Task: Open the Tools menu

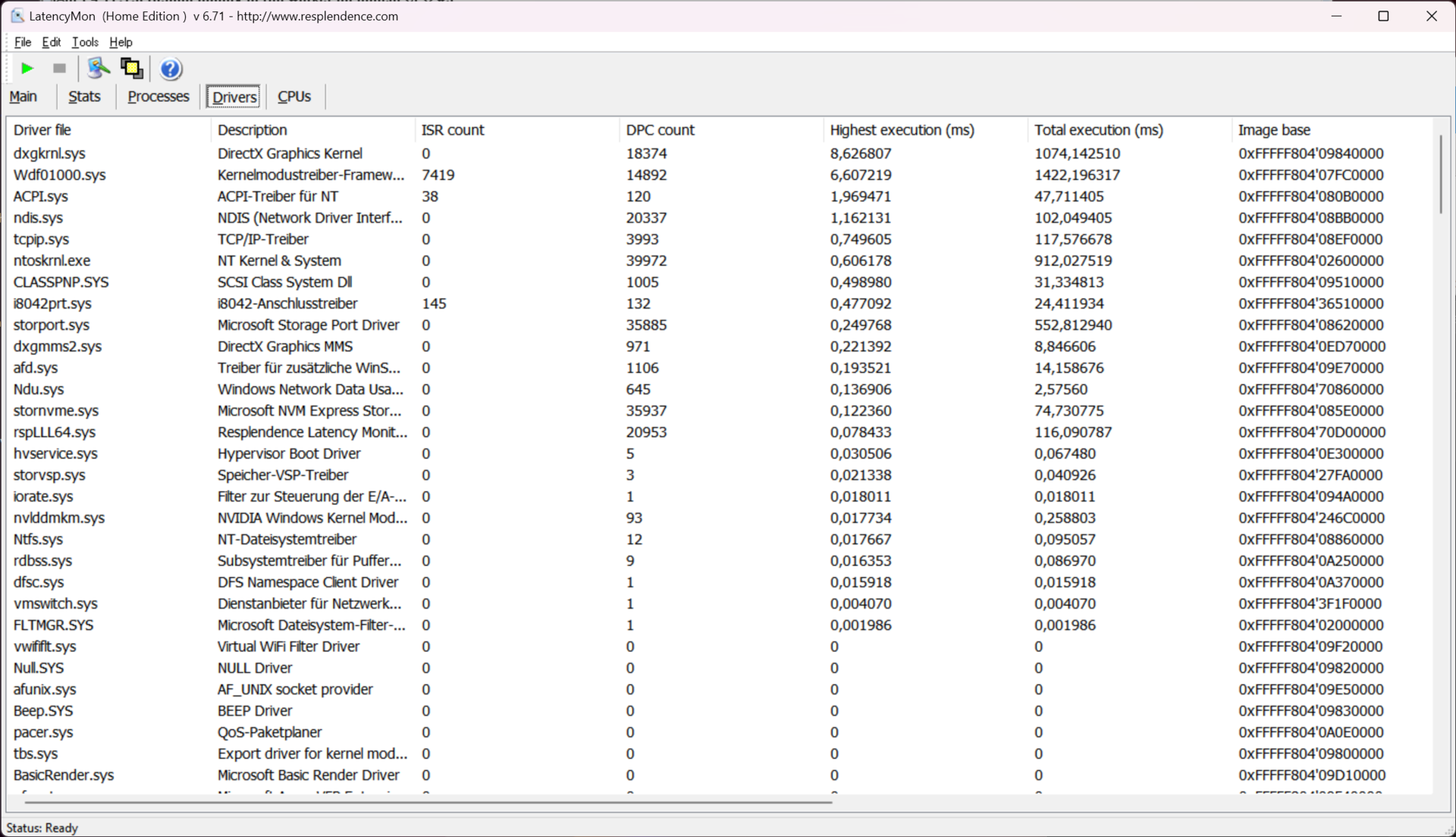Action: click(85, 42)
